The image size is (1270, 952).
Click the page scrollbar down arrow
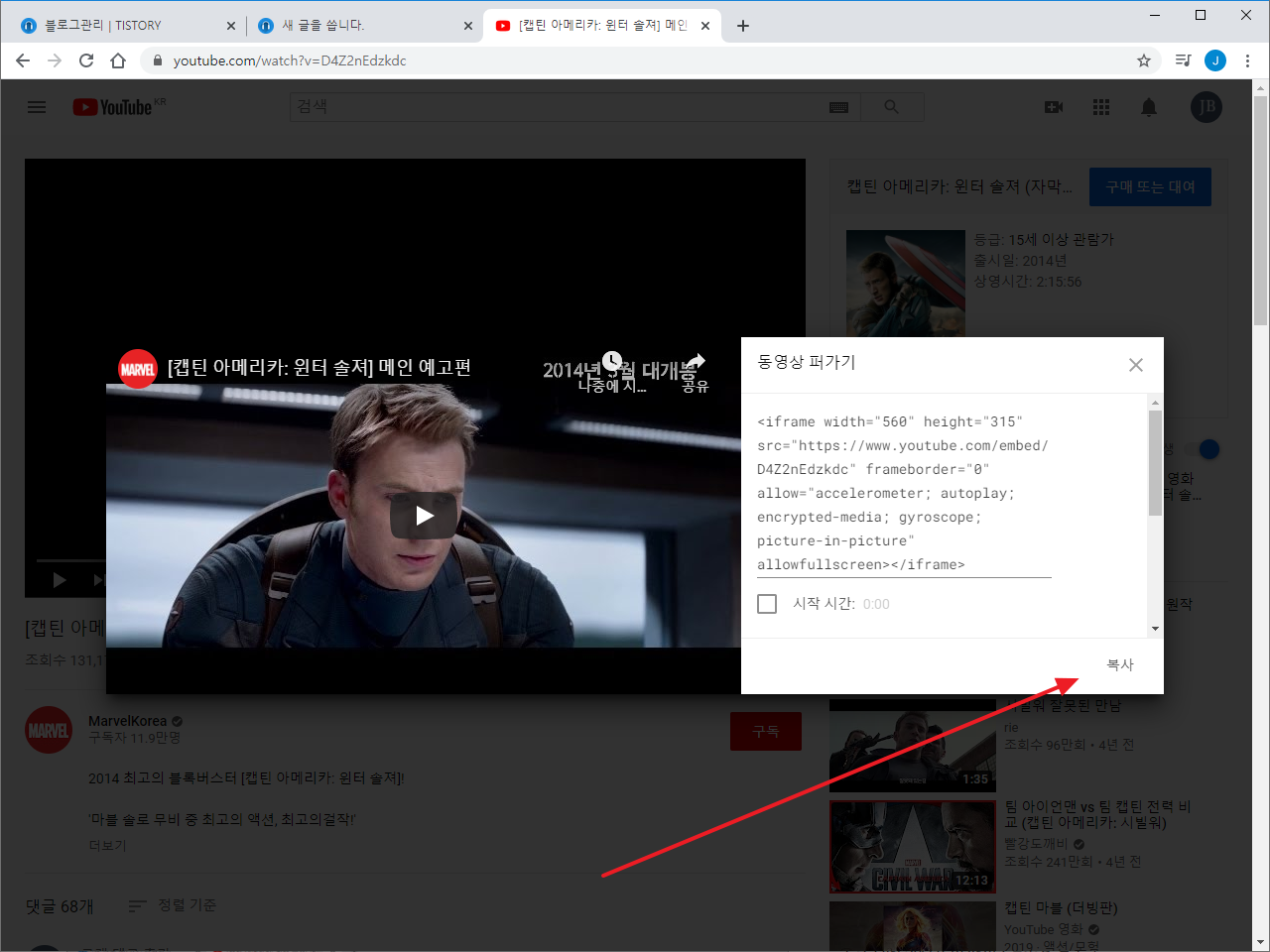1260,942
